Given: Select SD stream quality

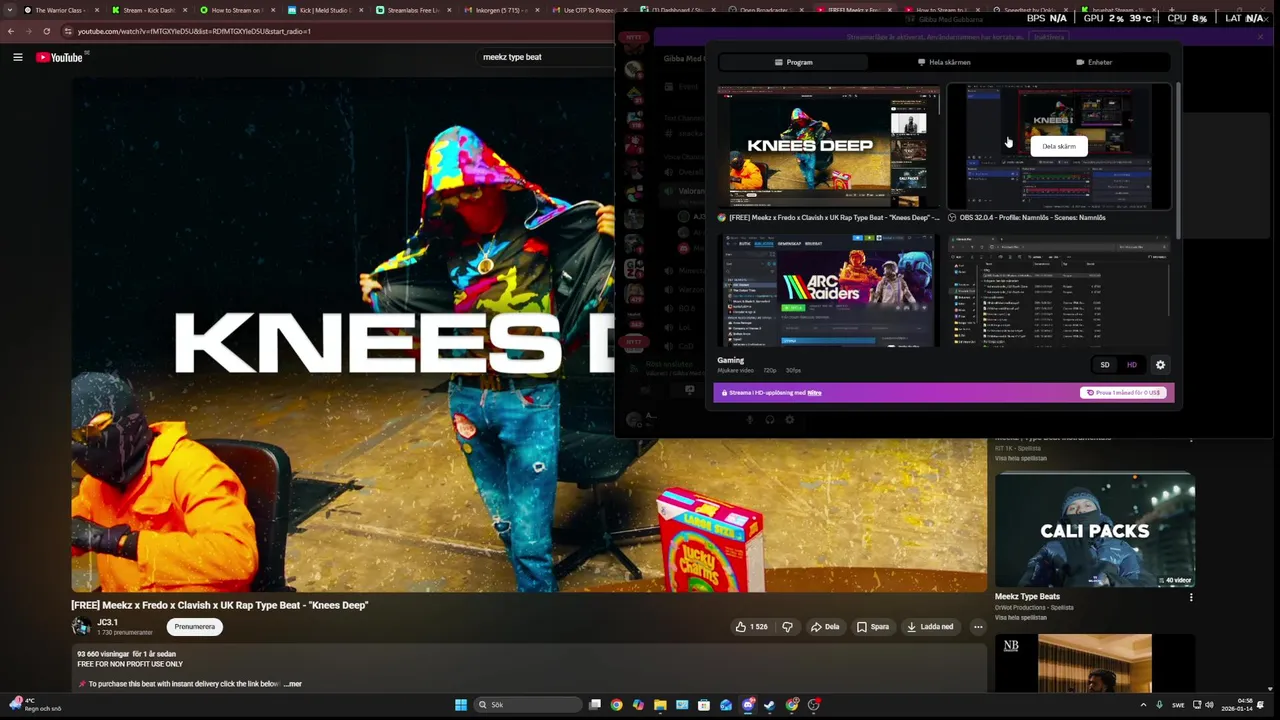Looking at the screenshot, I should pos(1105,365).
